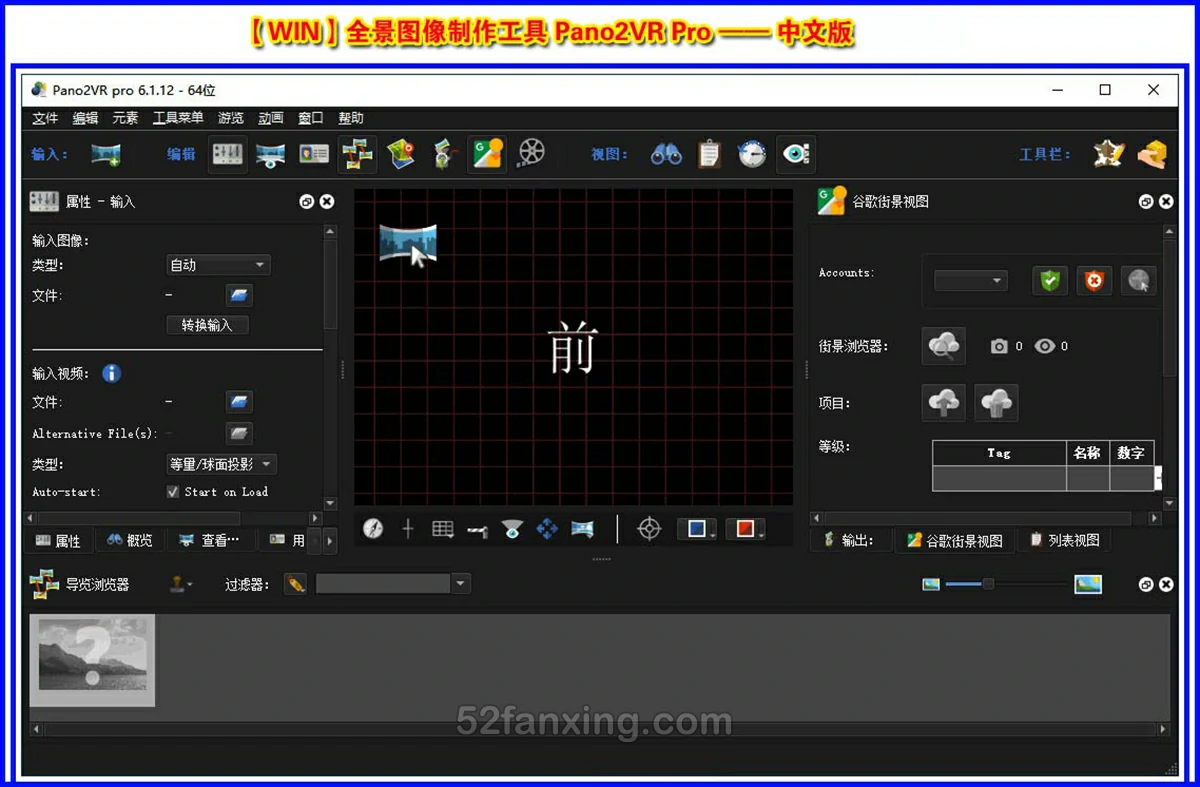The height and width of the screenshot is (787, 1200).
Task: Browse for Alternative File(s)
Action: click(239, 433)
